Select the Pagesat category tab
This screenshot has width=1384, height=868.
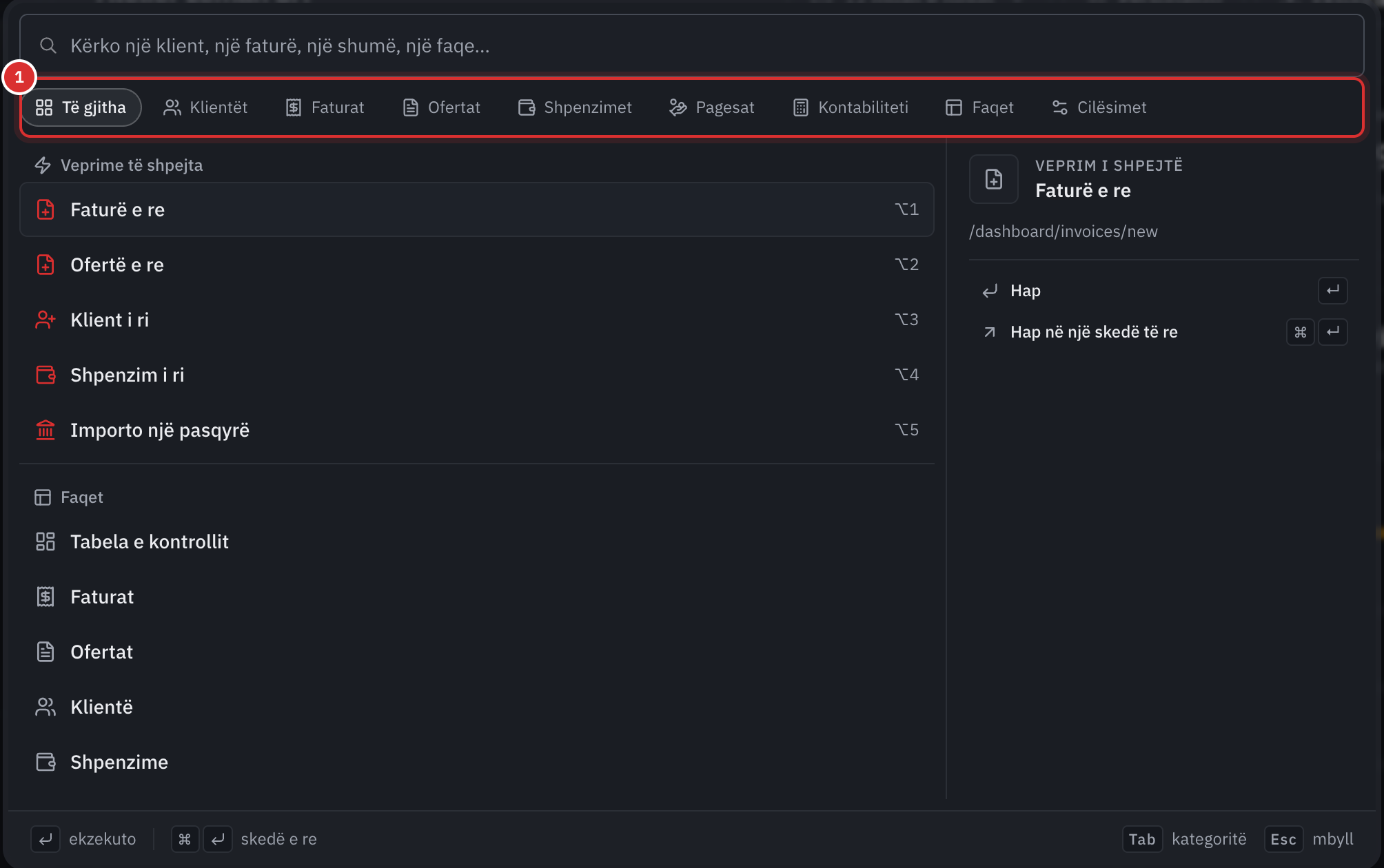(712, 107)
